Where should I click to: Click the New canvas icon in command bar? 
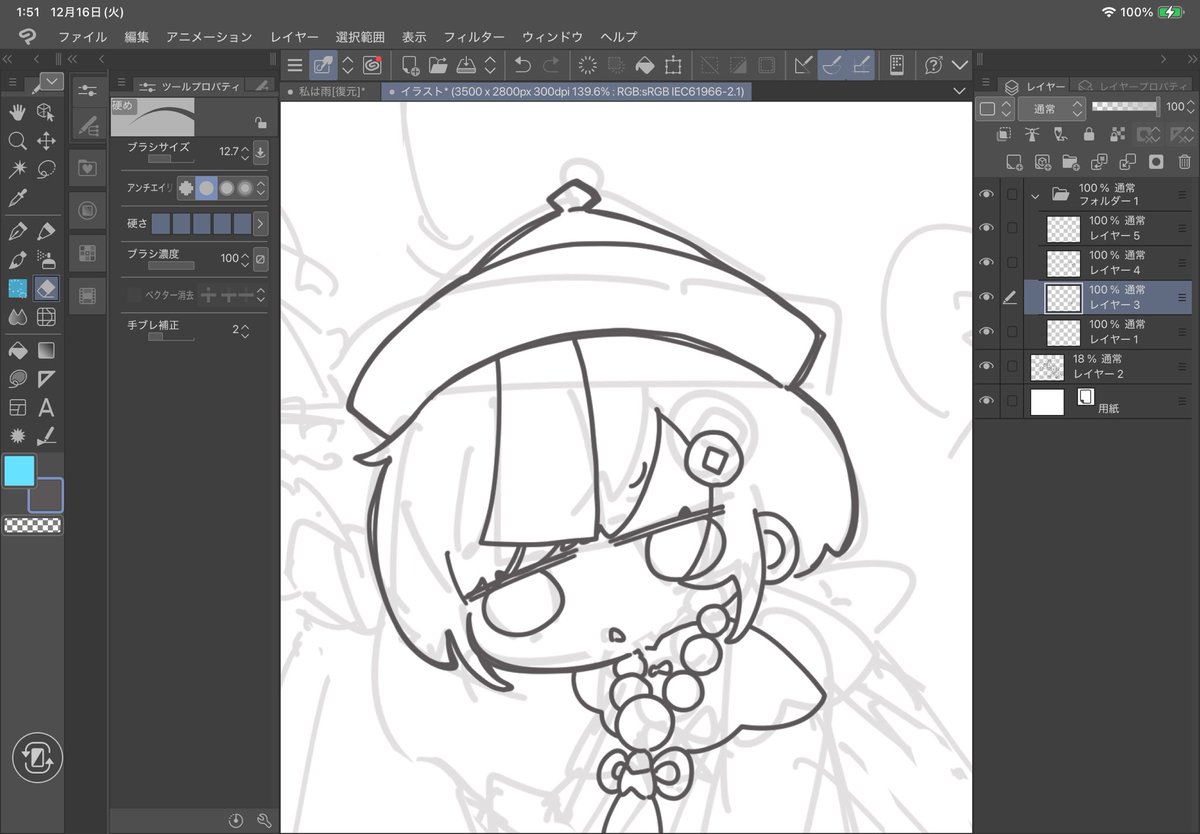pos(410,65)
